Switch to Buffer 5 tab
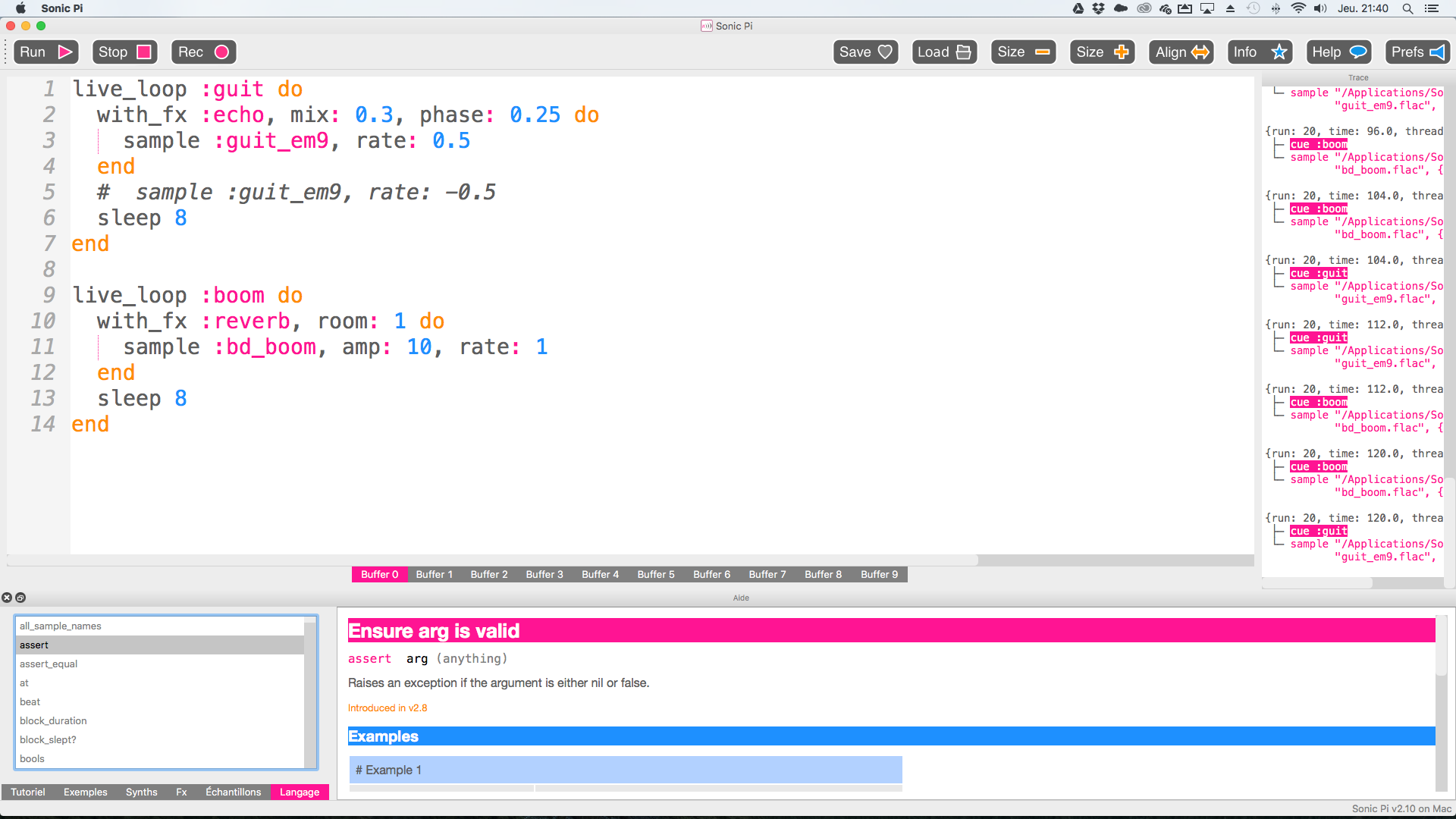Screen dimensions: 1456x819 pos(656,574)
